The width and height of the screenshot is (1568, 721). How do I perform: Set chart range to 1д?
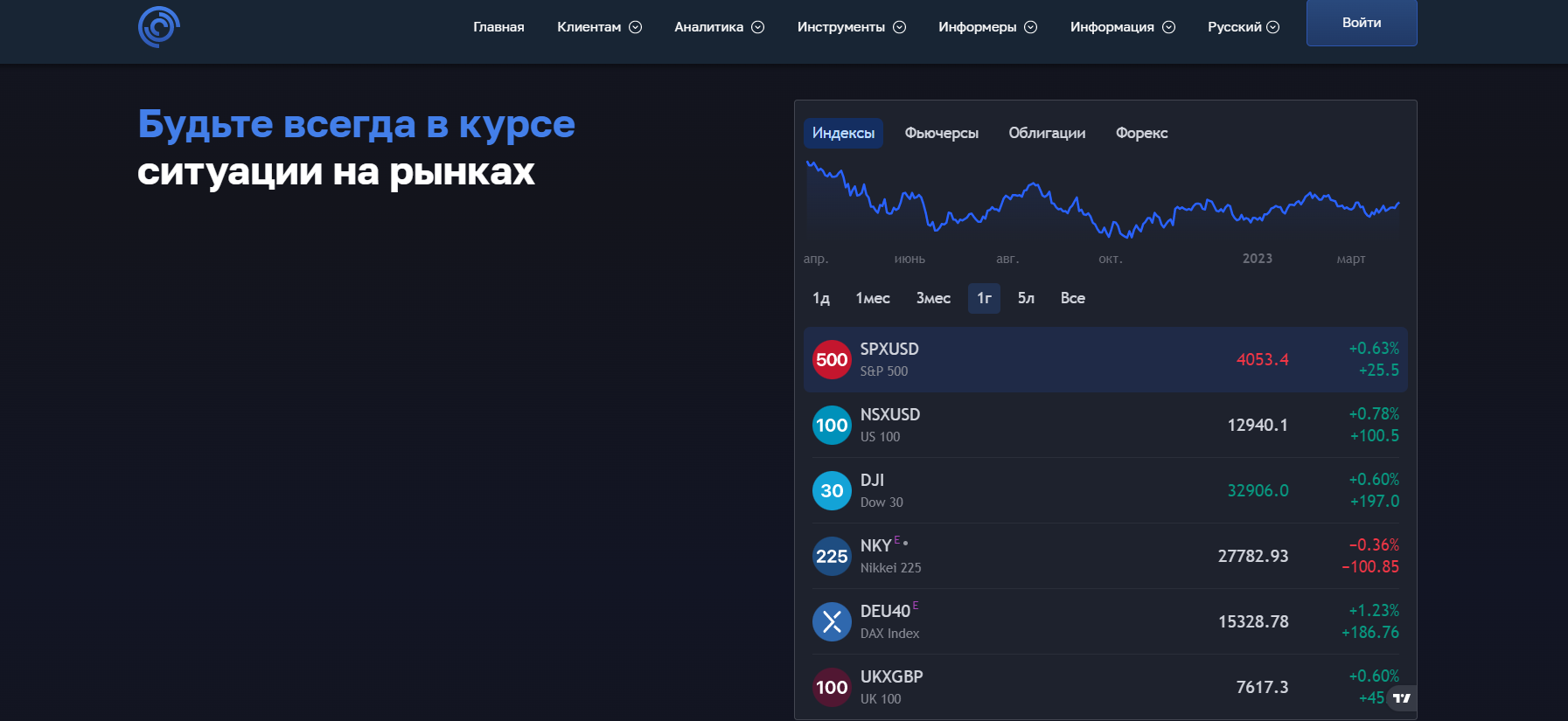click(x=821, y=298)
